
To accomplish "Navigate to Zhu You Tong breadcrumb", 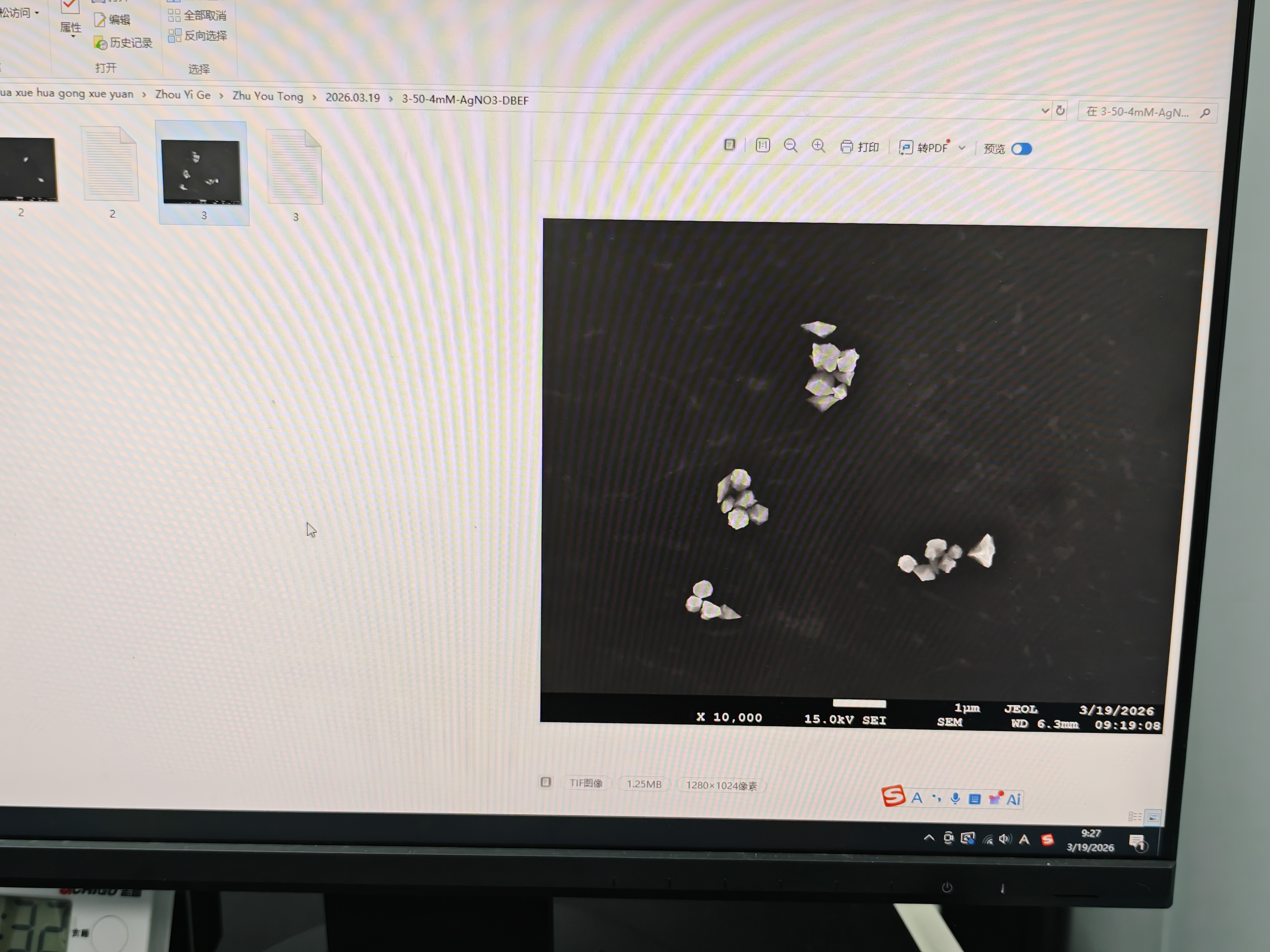I will [x=268, y=96].
